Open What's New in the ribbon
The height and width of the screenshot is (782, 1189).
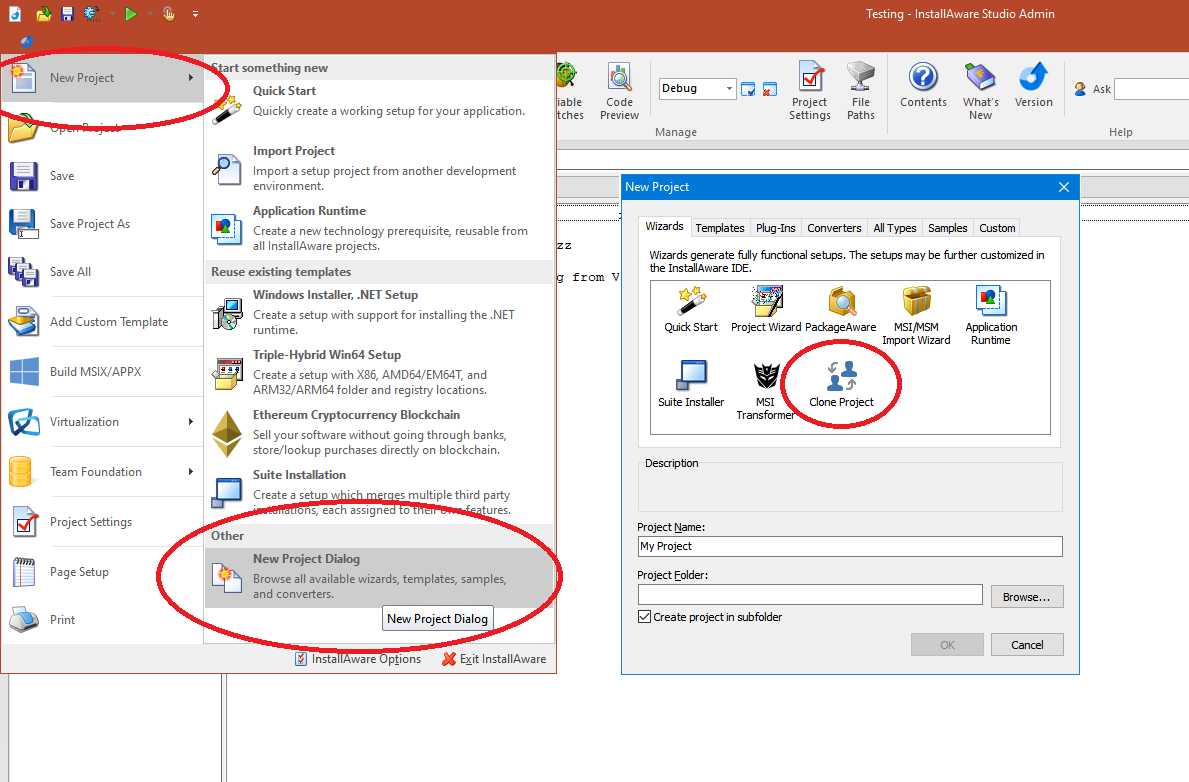(980, 92)
